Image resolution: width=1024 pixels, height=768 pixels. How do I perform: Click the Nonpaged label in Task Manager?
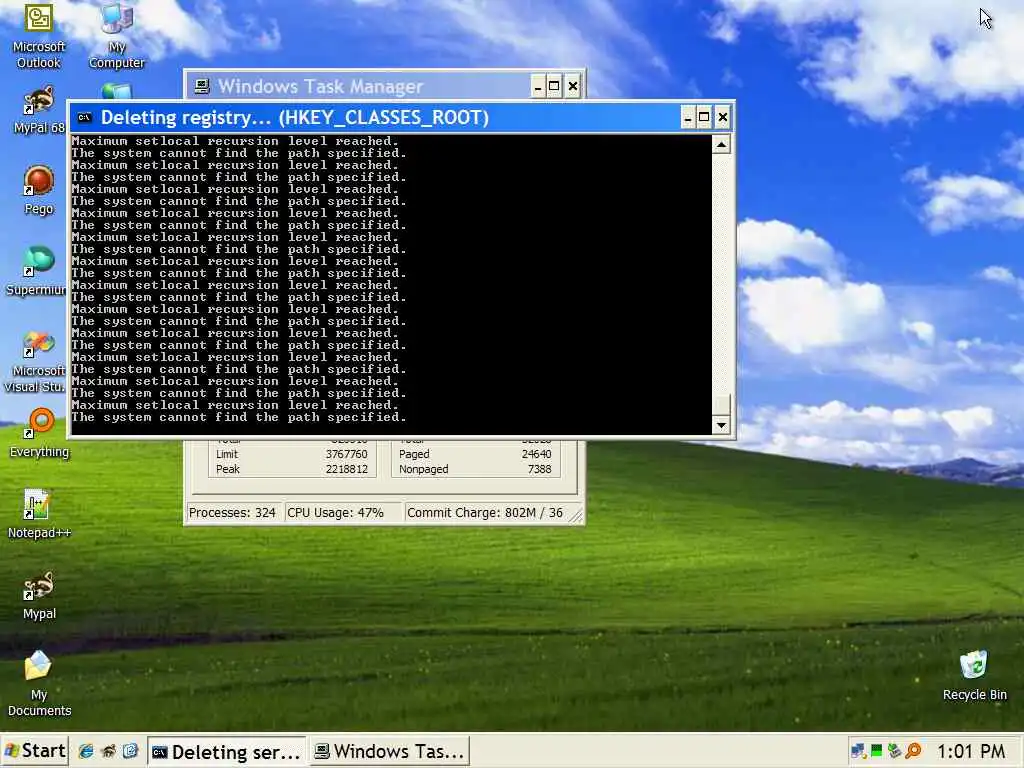[423, 469]
